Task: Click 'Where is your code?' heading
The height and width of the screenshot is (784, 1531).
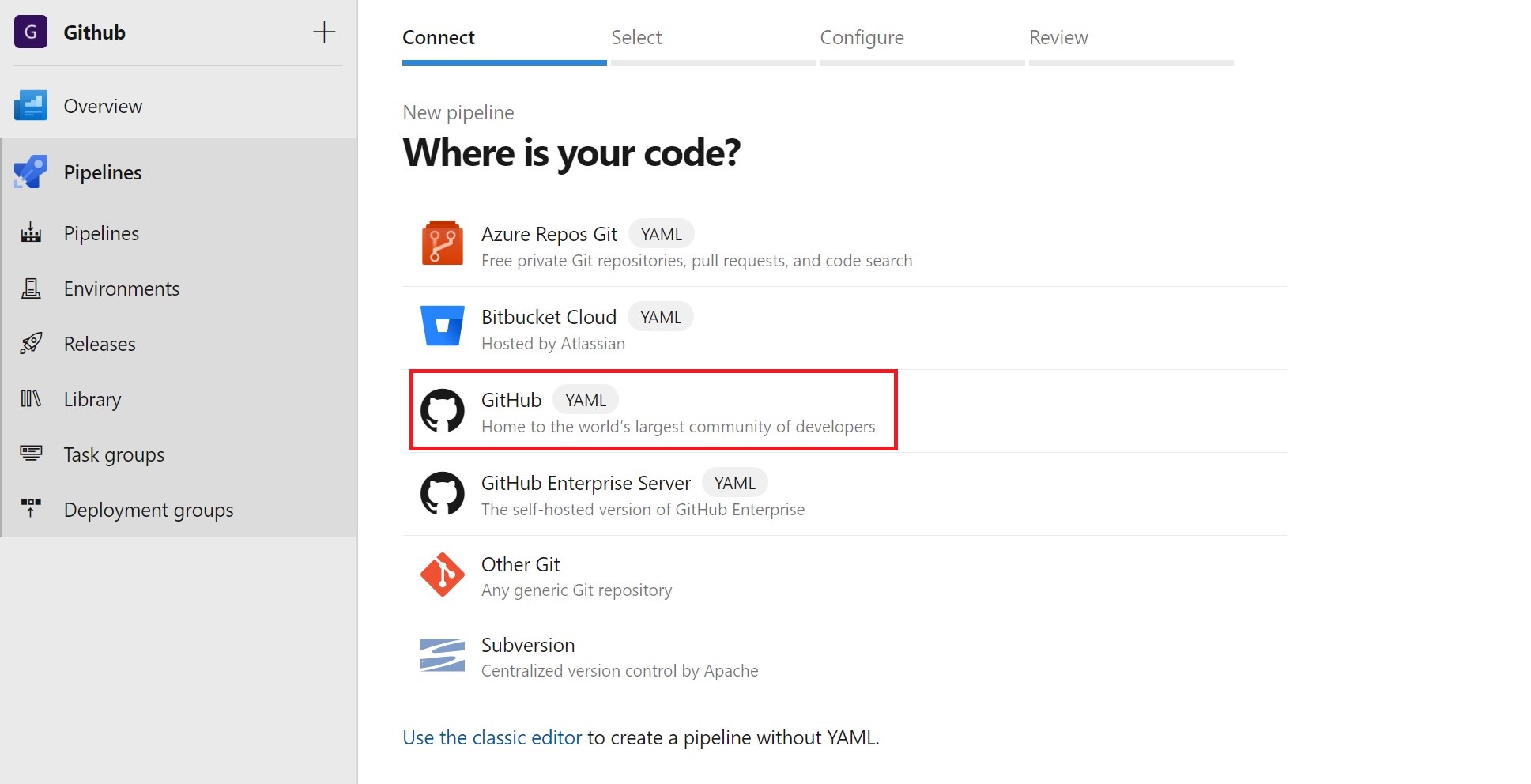Action: pos(571,153)
